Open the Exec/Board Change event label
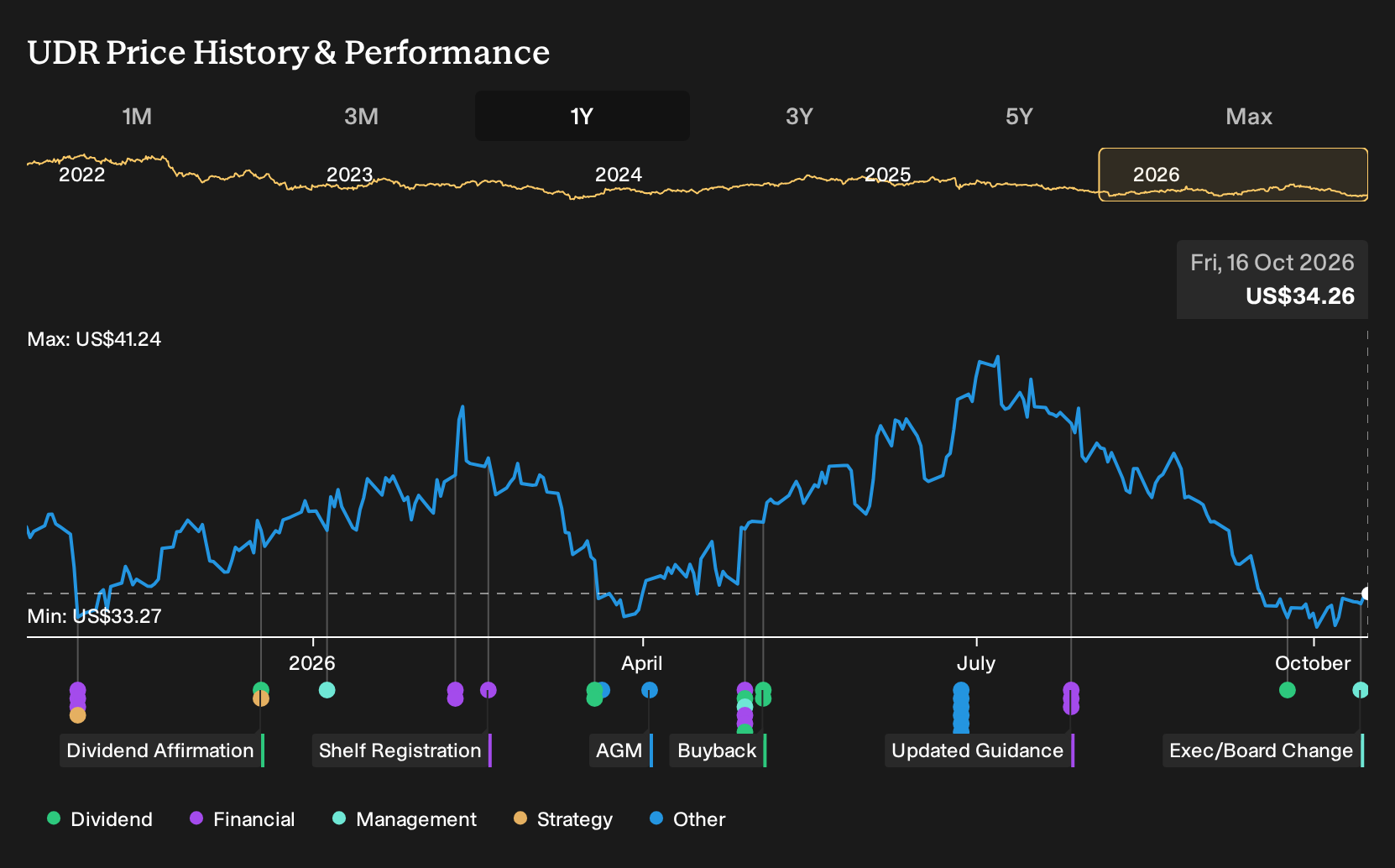 click(1263, 750)
